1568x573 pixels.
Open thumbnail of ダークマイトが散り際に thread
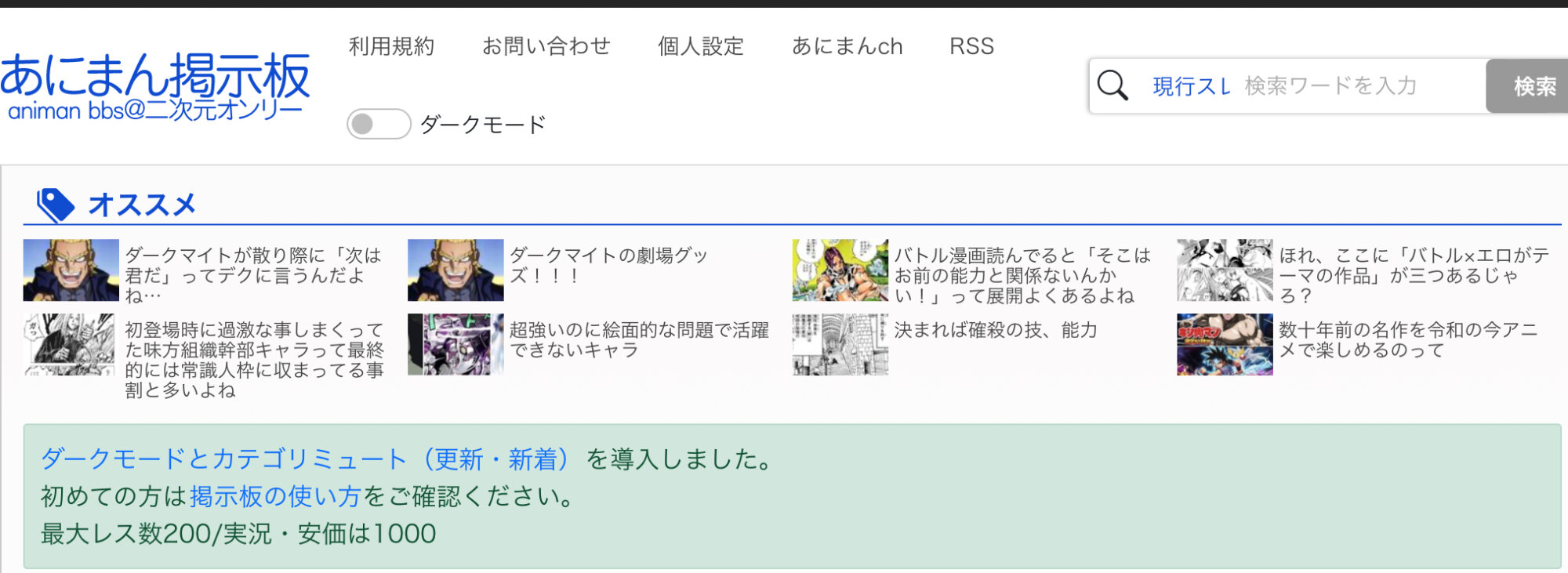pyautogui.click(x=71, y=270)
